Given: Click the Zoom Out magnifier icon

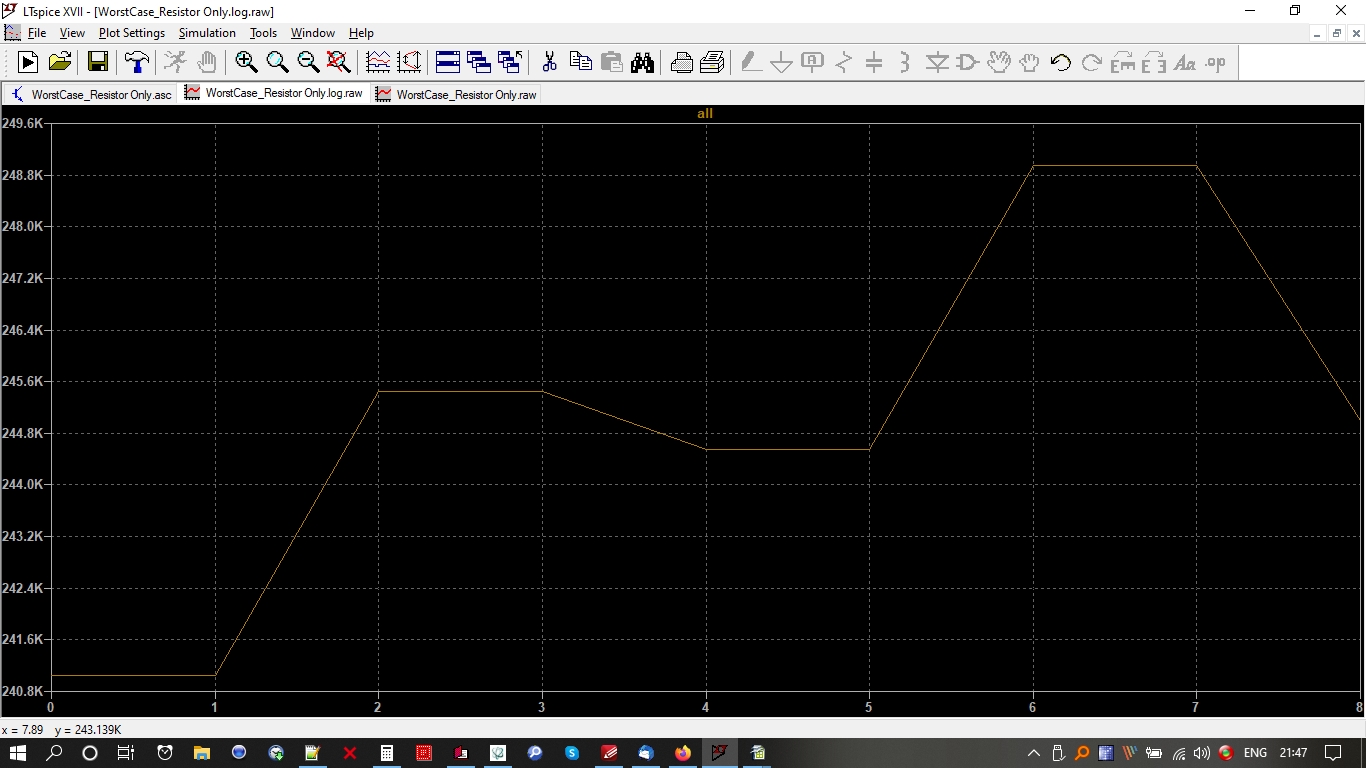Looking at the screenshot, I should [x=308, y=62].
